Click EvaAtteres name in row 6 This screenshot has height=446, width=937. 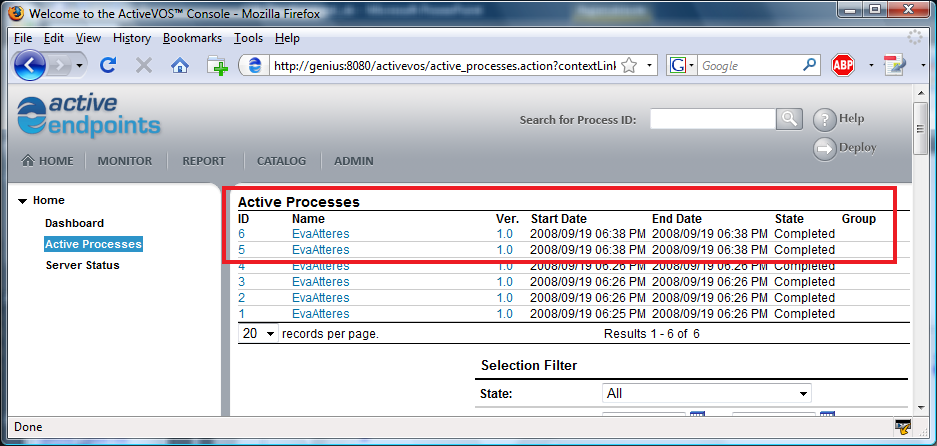coord(321,234)
